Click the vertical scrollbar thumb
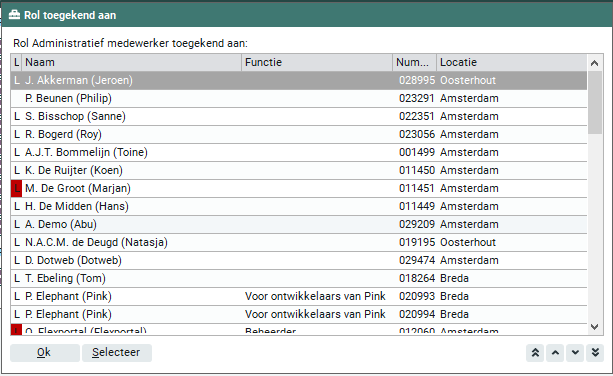Image resolution: width=613 pixels, height=376 pixels. pyautogui.click(x=595, y=103)
